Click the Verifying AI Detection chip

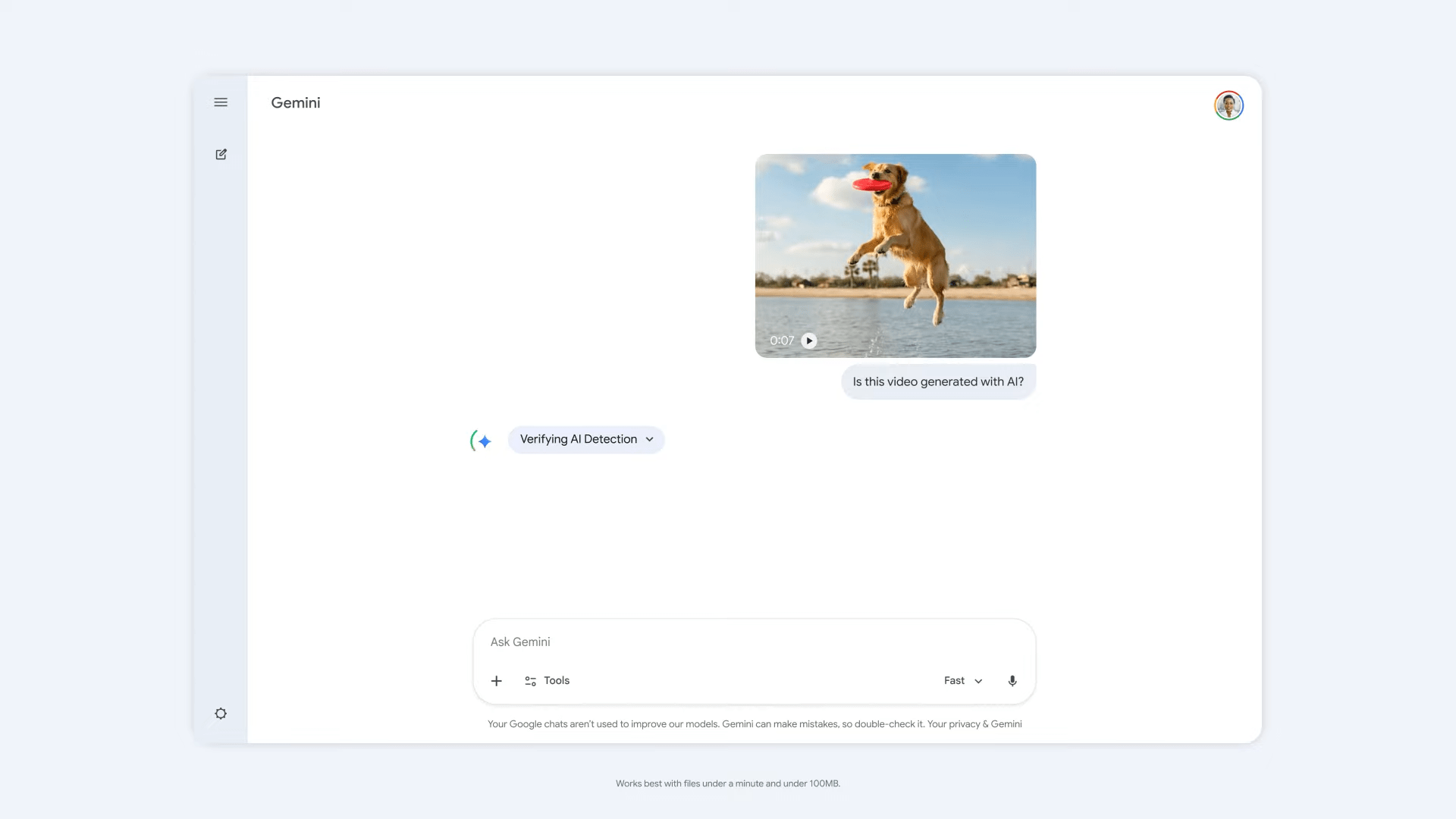[578, 439]
